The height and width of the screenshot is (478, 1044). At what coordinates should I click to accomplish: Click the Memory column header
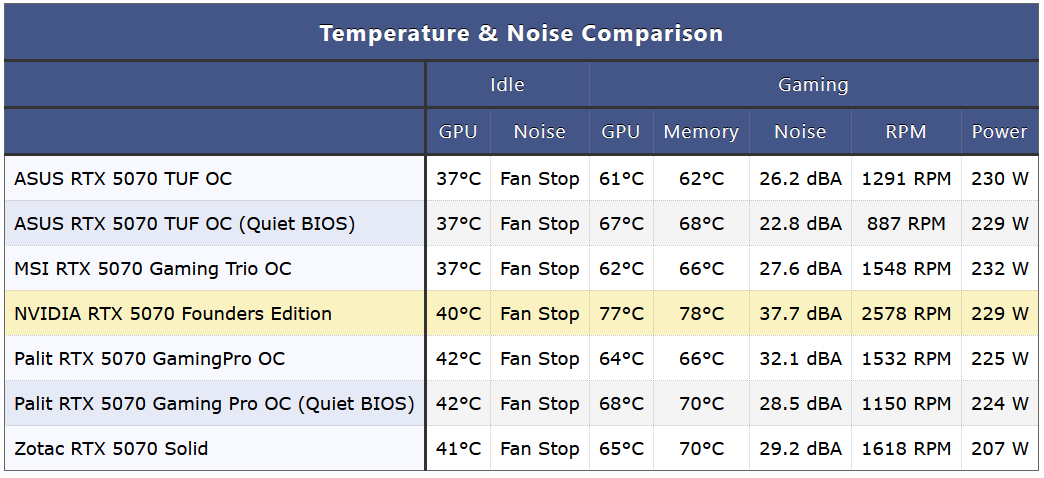point(701,132)
